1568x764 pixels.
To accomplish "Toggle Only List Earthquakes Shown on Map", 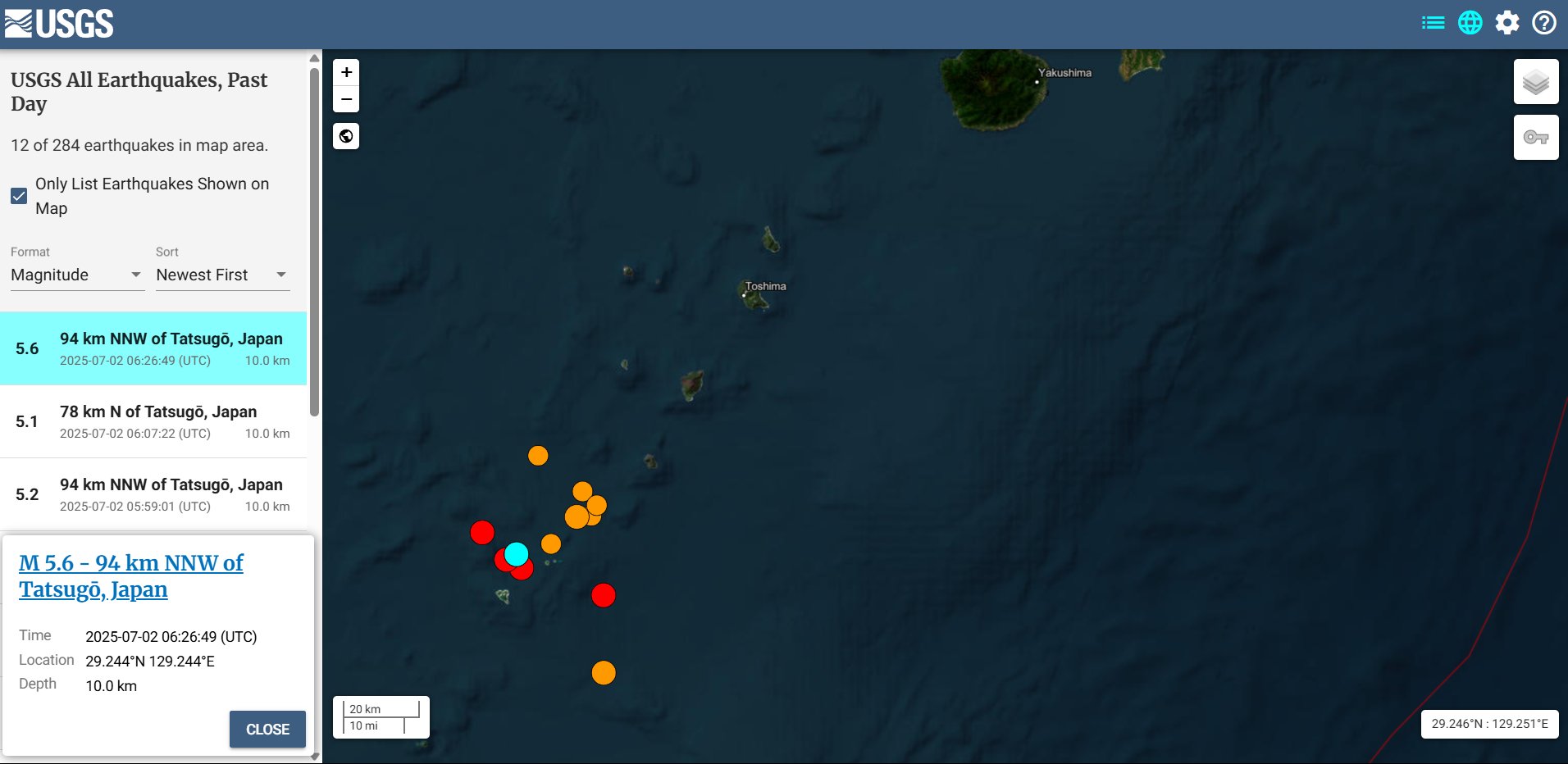I will (x=19, y=196).
